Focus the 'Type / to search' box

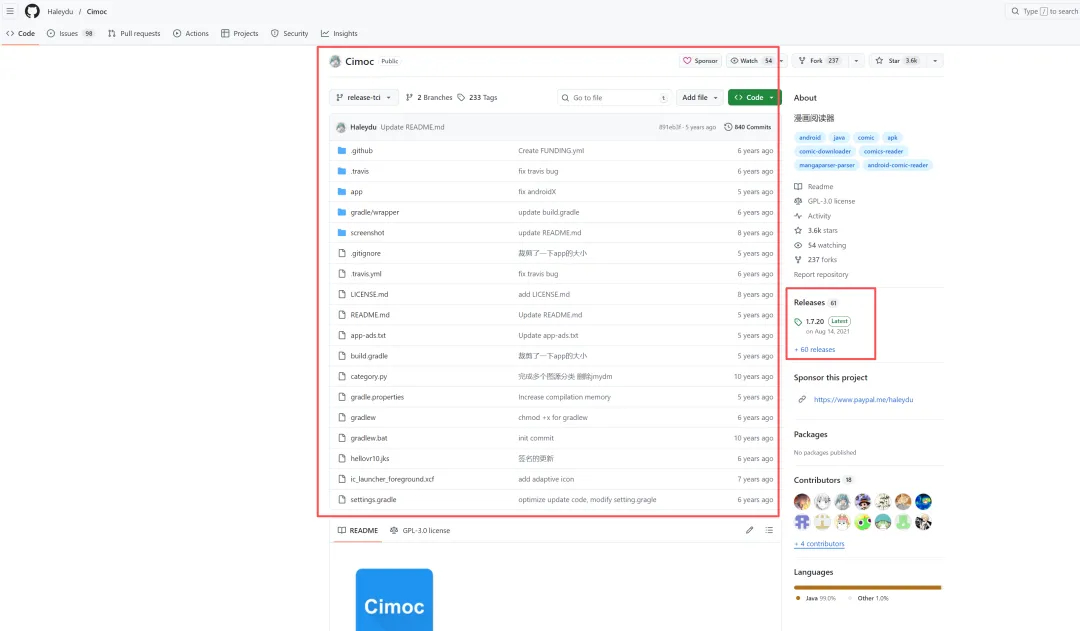(1043, 11)
